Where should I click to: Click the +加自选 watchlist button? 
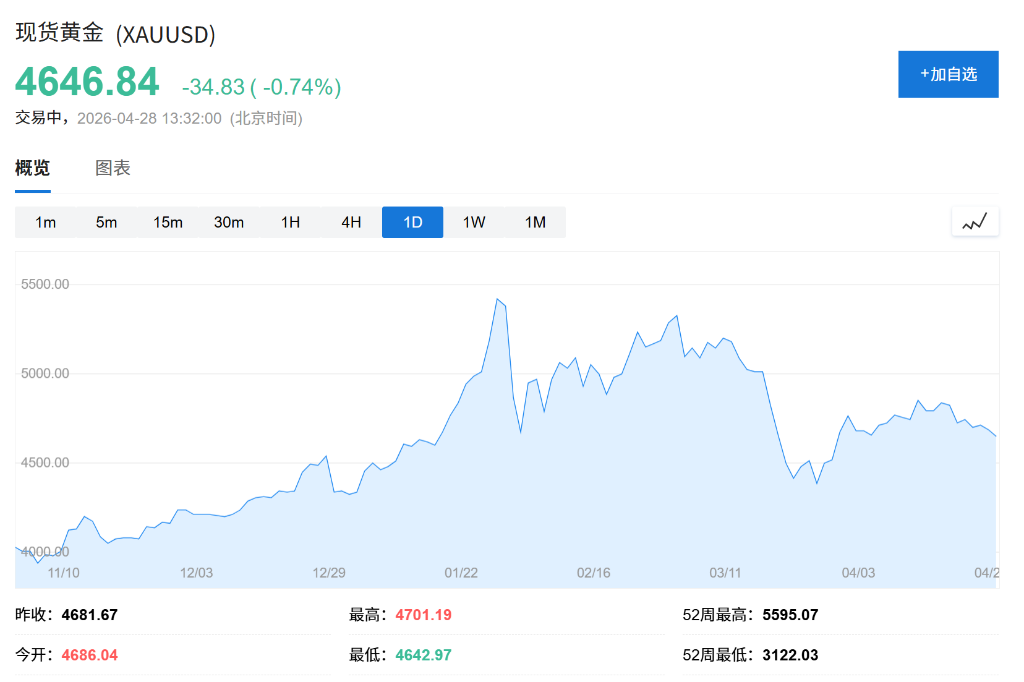point(948,74)
